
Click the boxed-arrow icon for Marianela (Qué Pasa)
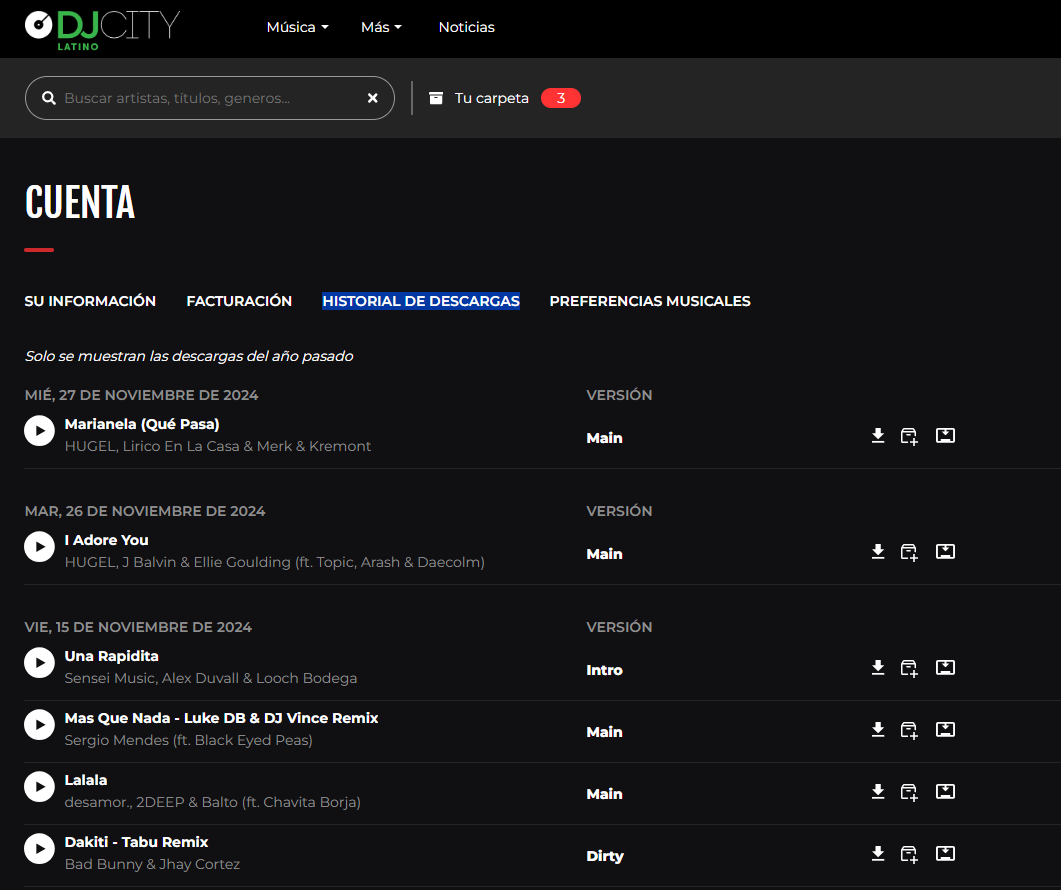[x=945, y=435]
